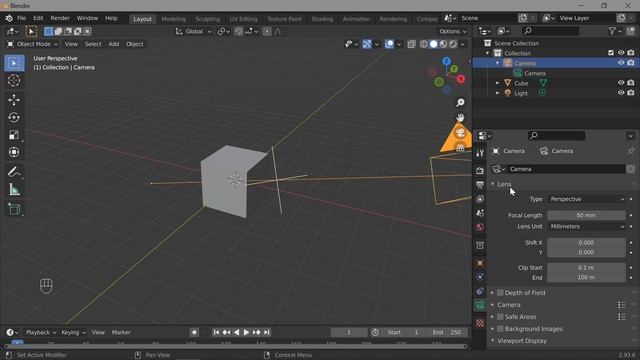
Task: Open the viewport Select menu
Action: tap(93, 44)
